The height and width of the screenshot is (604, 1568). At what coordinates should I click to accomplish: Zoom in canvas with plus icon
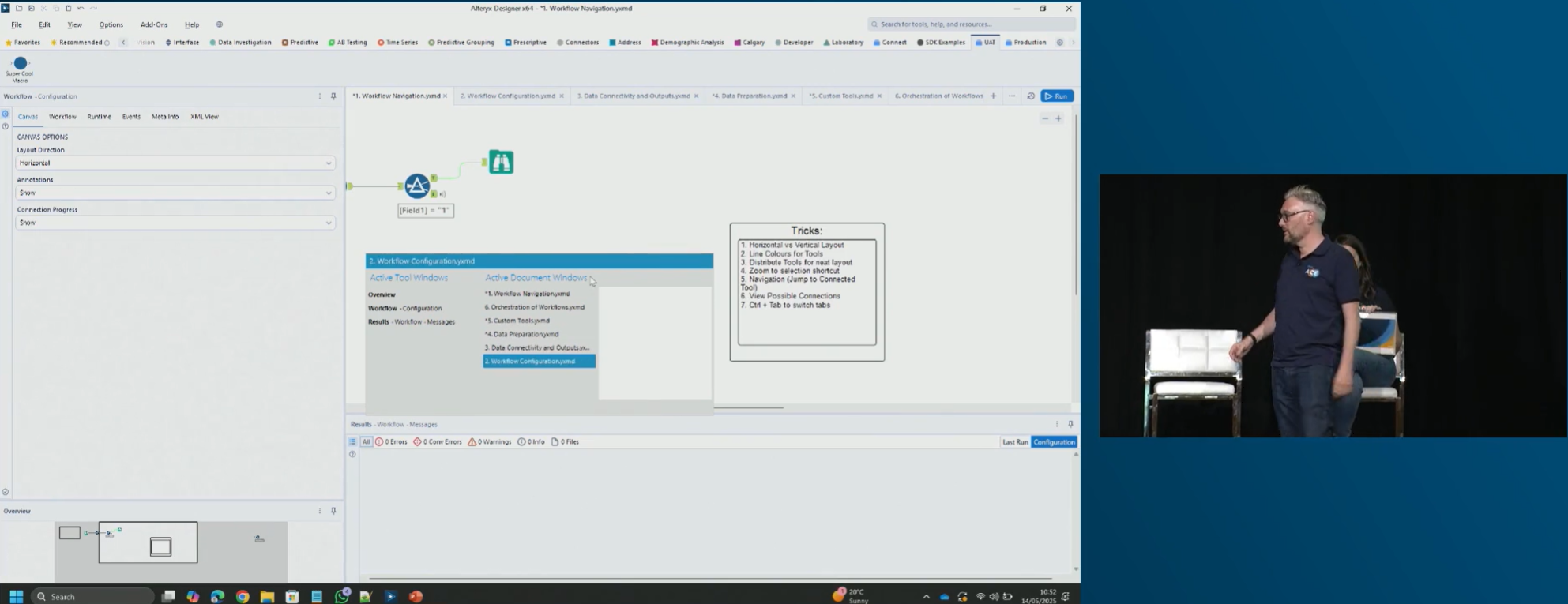point(1058,118)
